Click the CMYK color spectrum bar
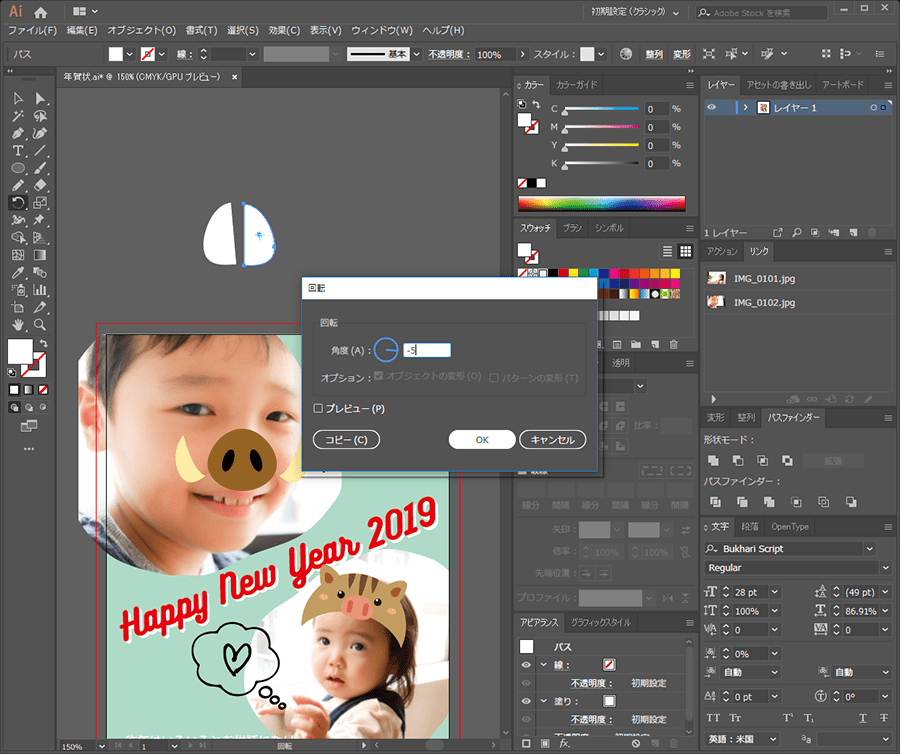This screenshot has width=900, height=754. 601,203
